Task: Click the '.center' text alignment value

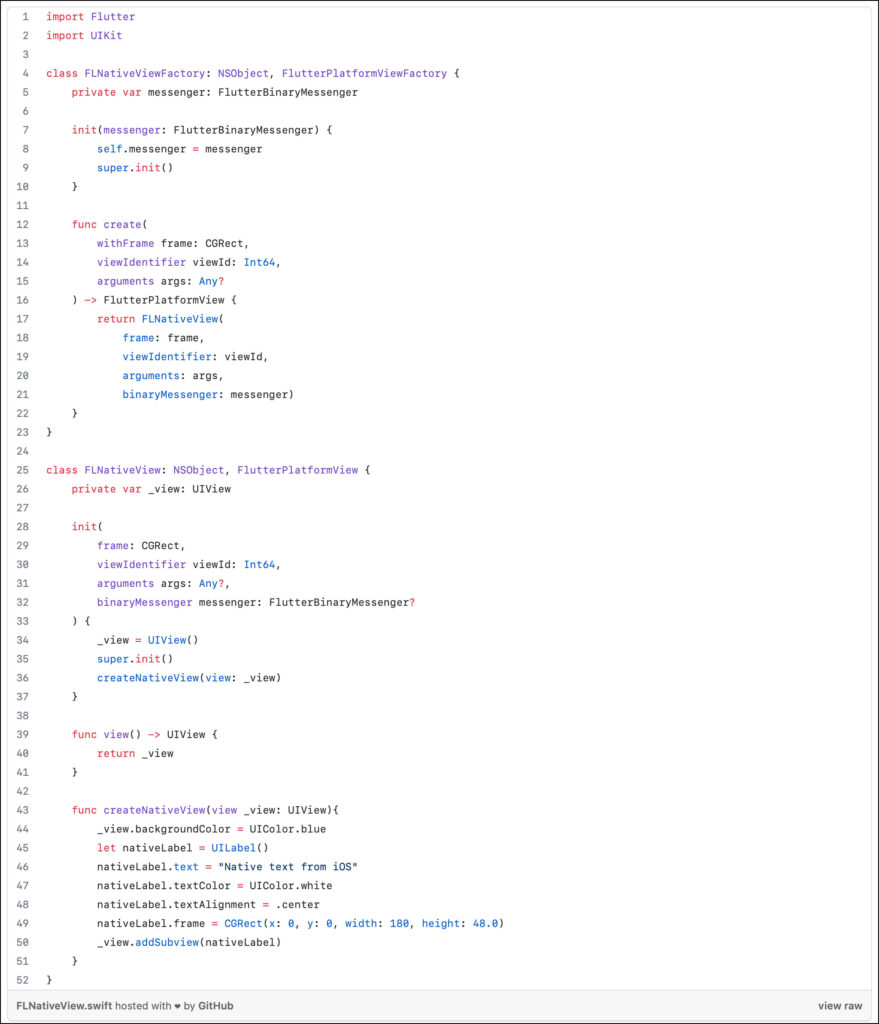Action: coord(294,904)
